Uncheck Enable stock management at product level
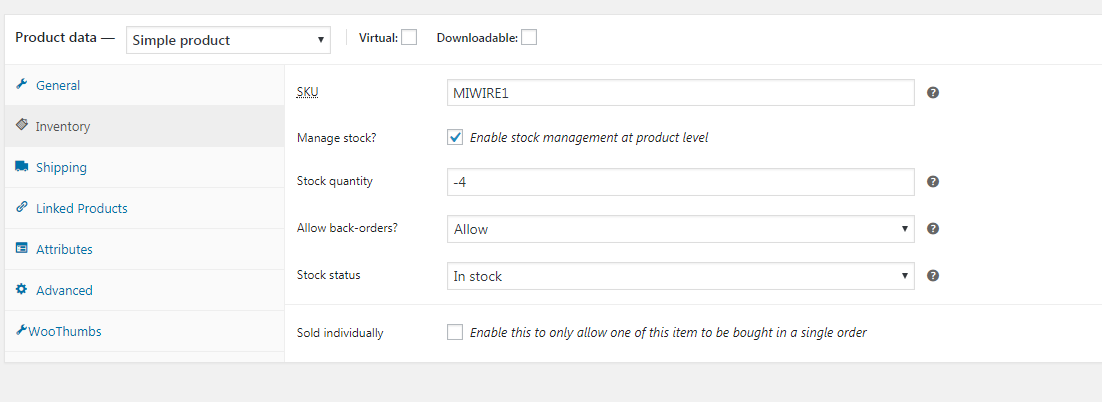Viewport: 1102px width, 402px height. pos(455,137)
